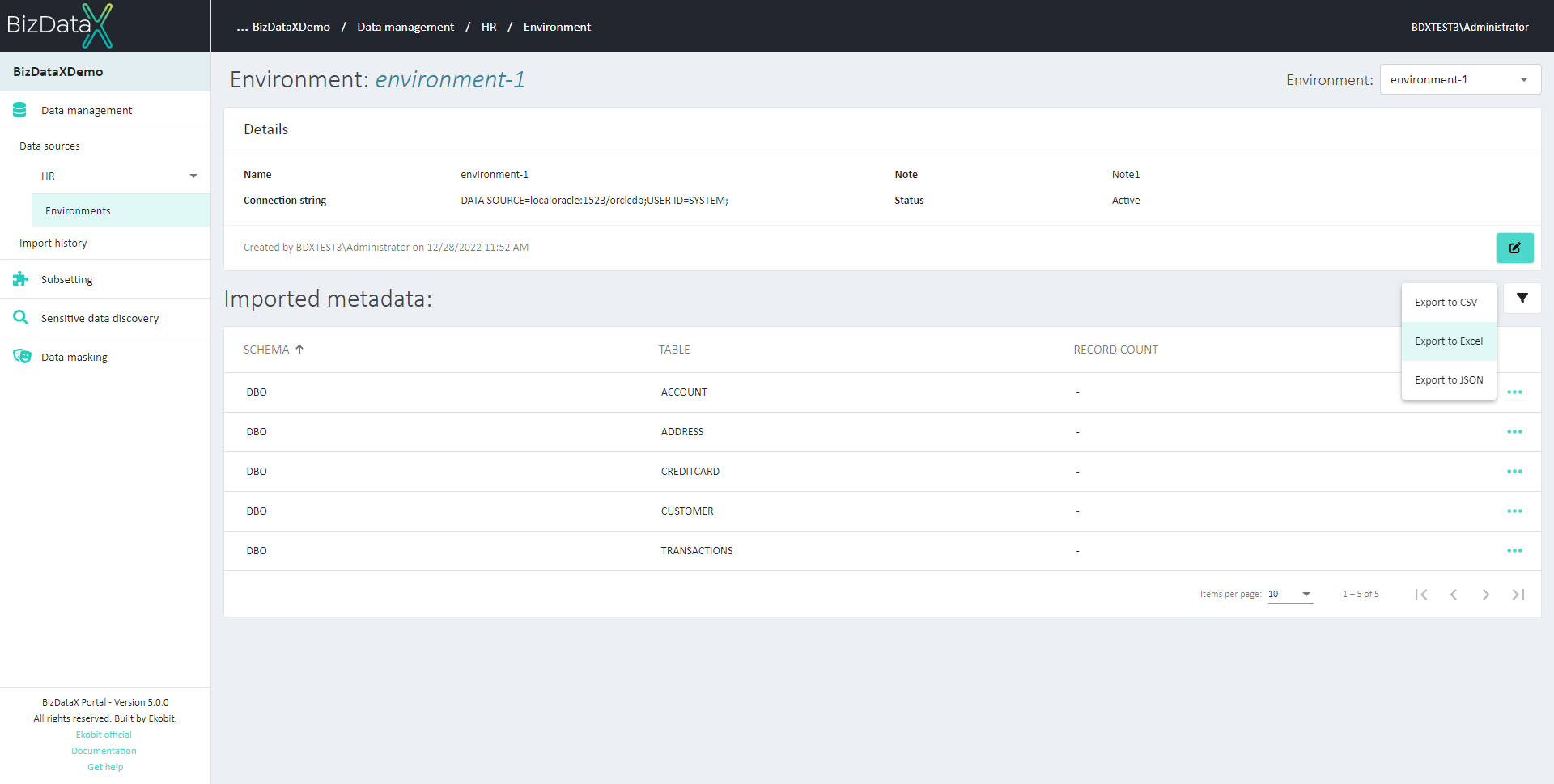The width and height of the screenshot is (1554, 784).
Task: Go to previous page of metadata
Action: click(1454, 595)
